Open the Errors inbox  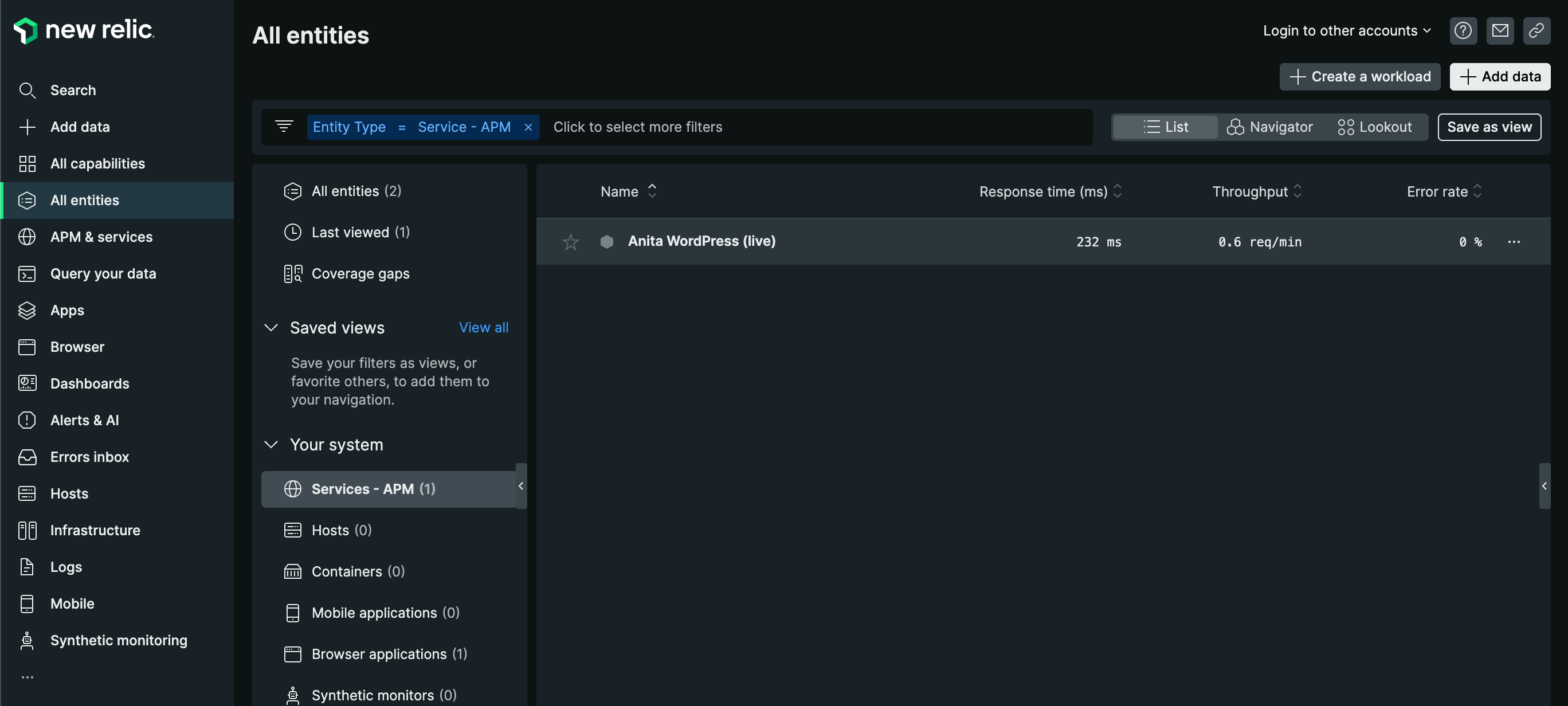89,457
